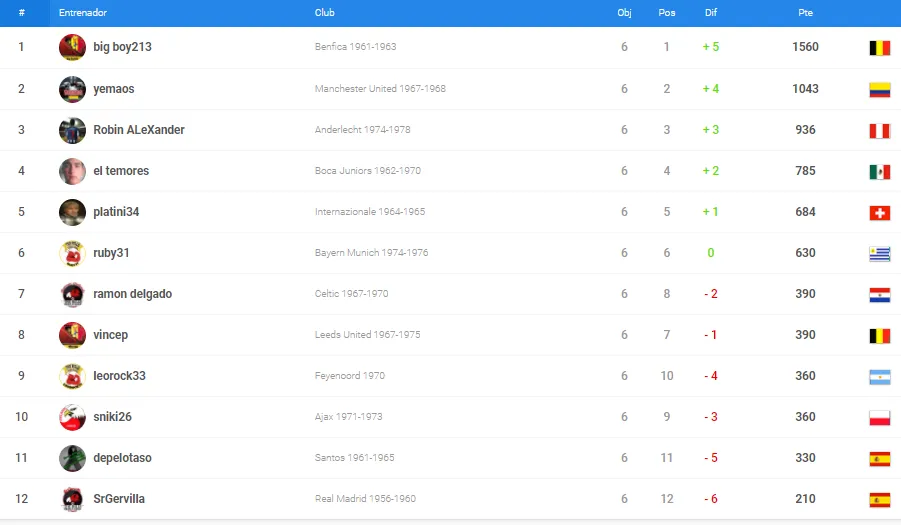Image resolution: width=901 pixels, height=525 pixels.
Task: Sort by Pos column header
Action: (667, 13)
